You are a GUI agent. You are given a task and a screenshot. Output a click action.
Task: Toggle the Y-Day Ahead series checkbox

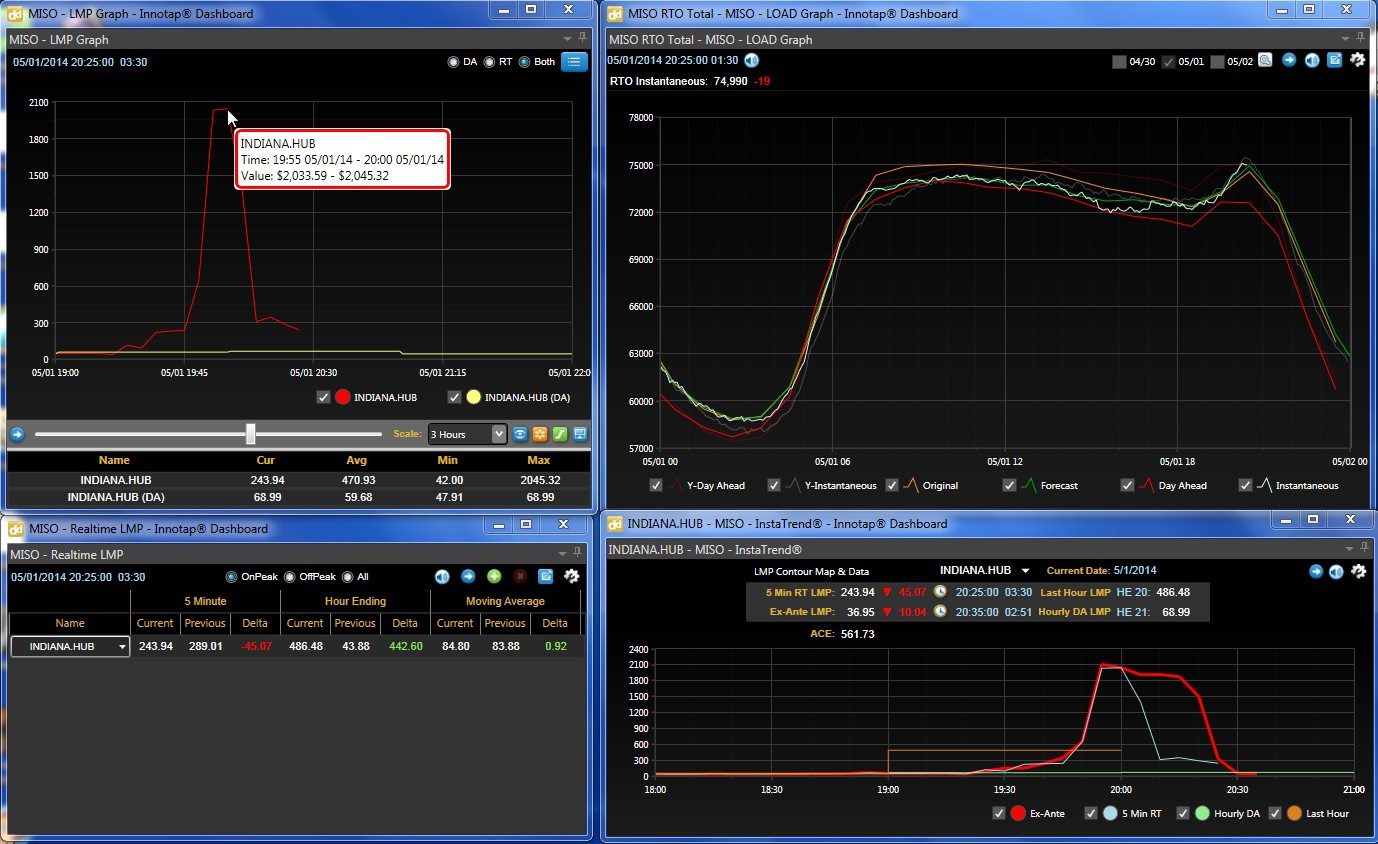(x=656, y=485)
